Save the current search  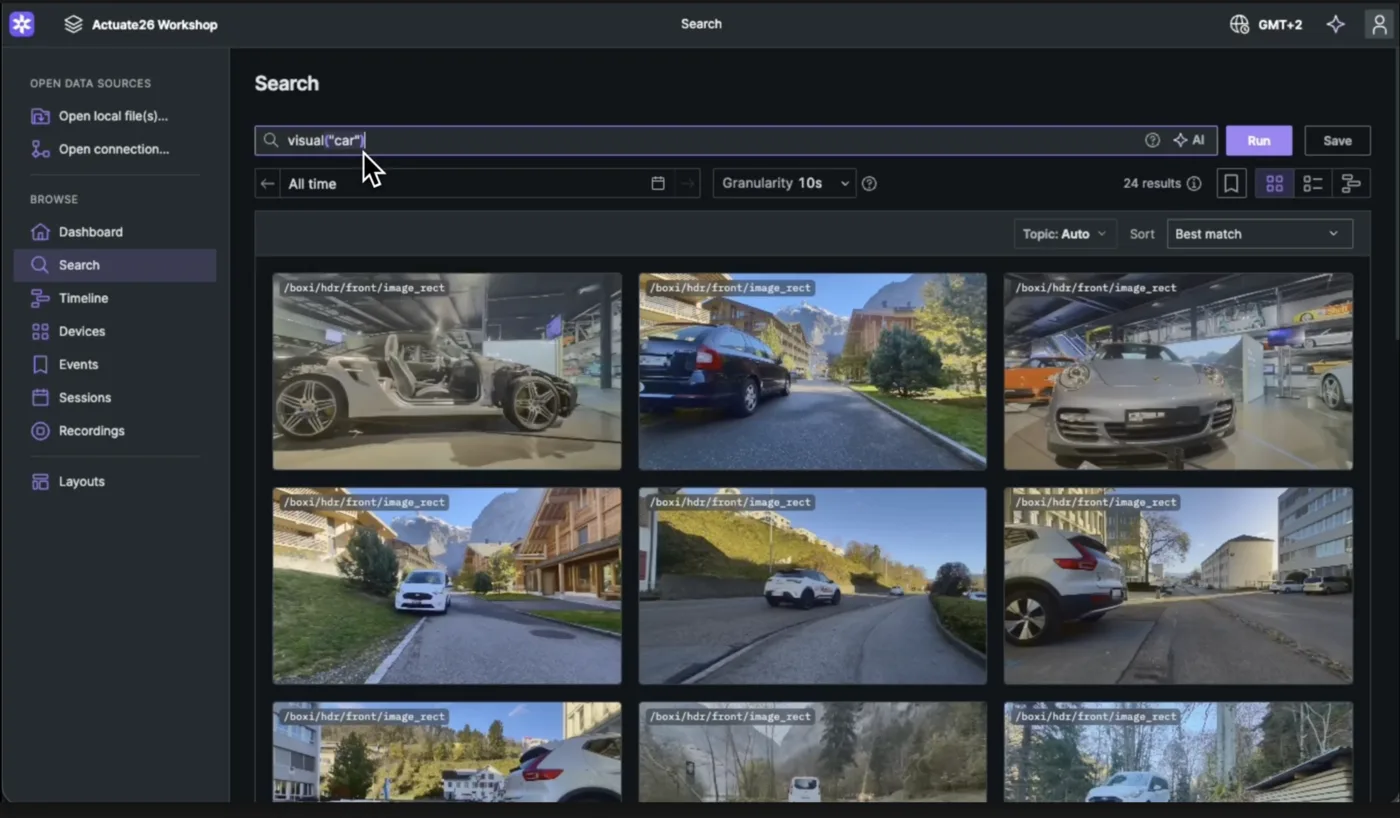tap(1337, 141)
